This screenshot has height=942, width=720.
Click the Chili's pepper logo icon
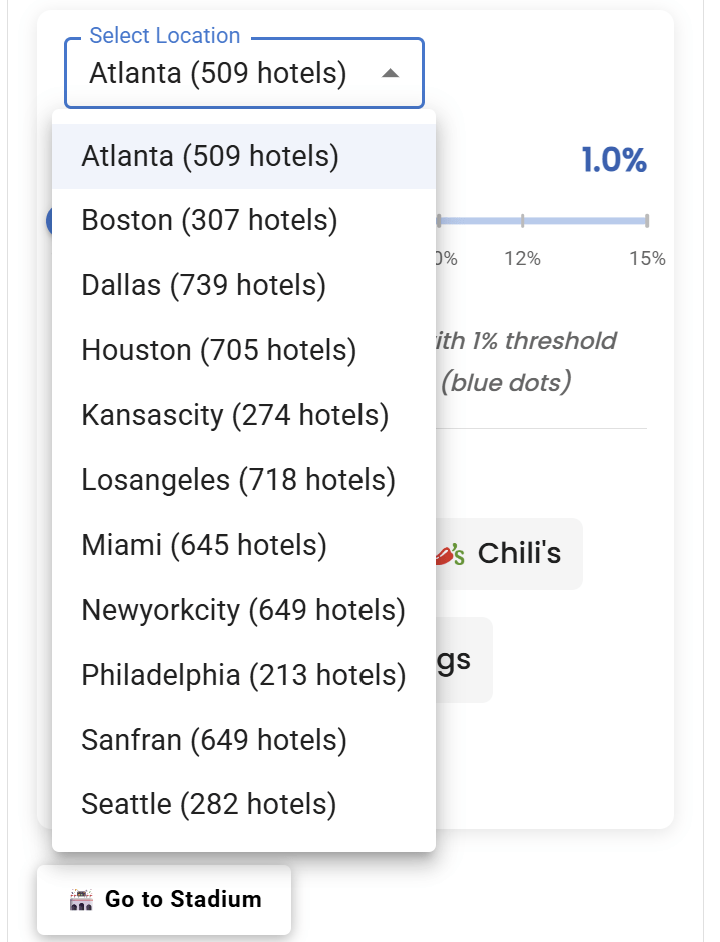point(452,554)
